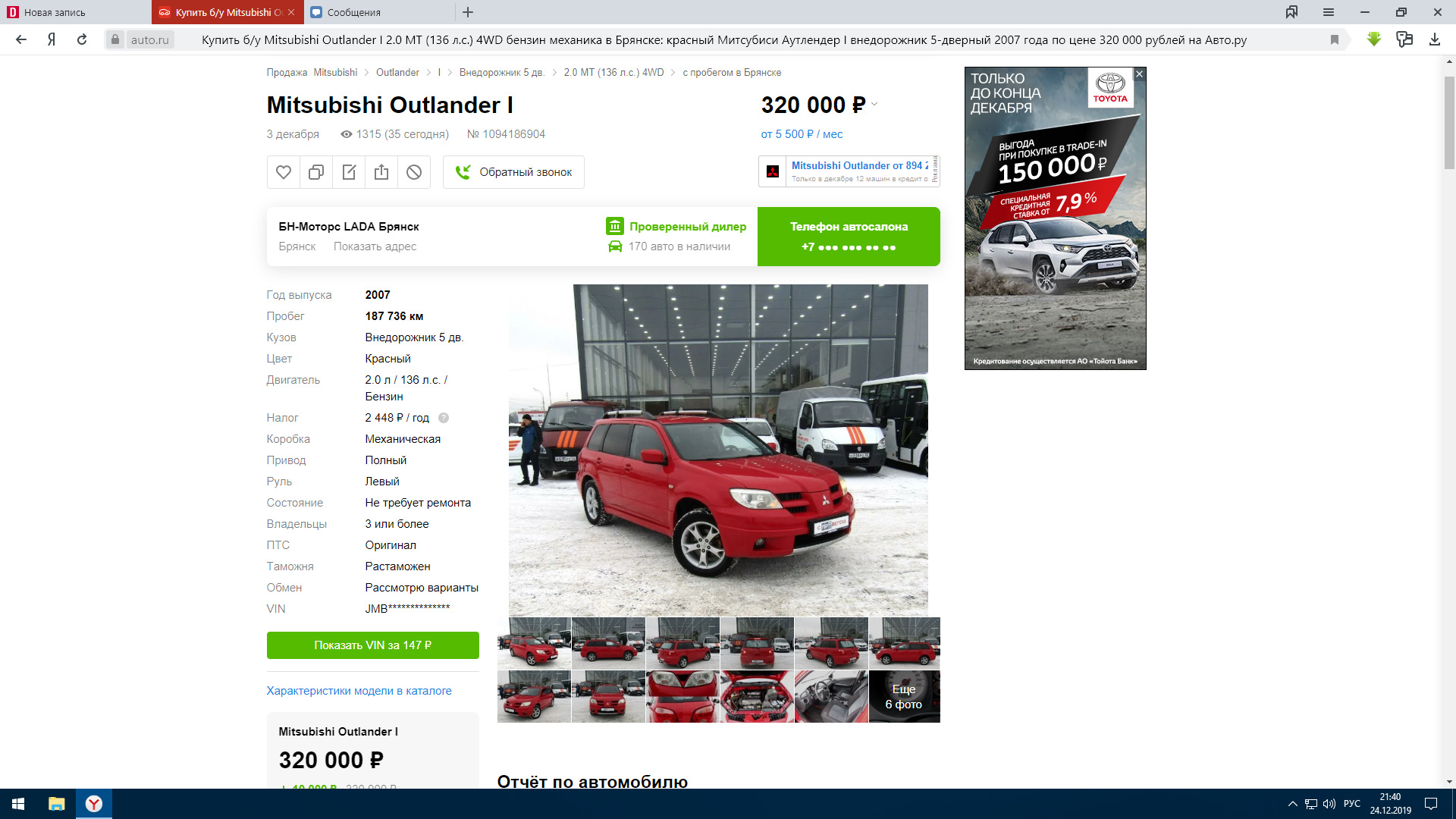Switch keyboard language РУС indicator
This screenshot has height=819, width=1456.
point(1352,804)
